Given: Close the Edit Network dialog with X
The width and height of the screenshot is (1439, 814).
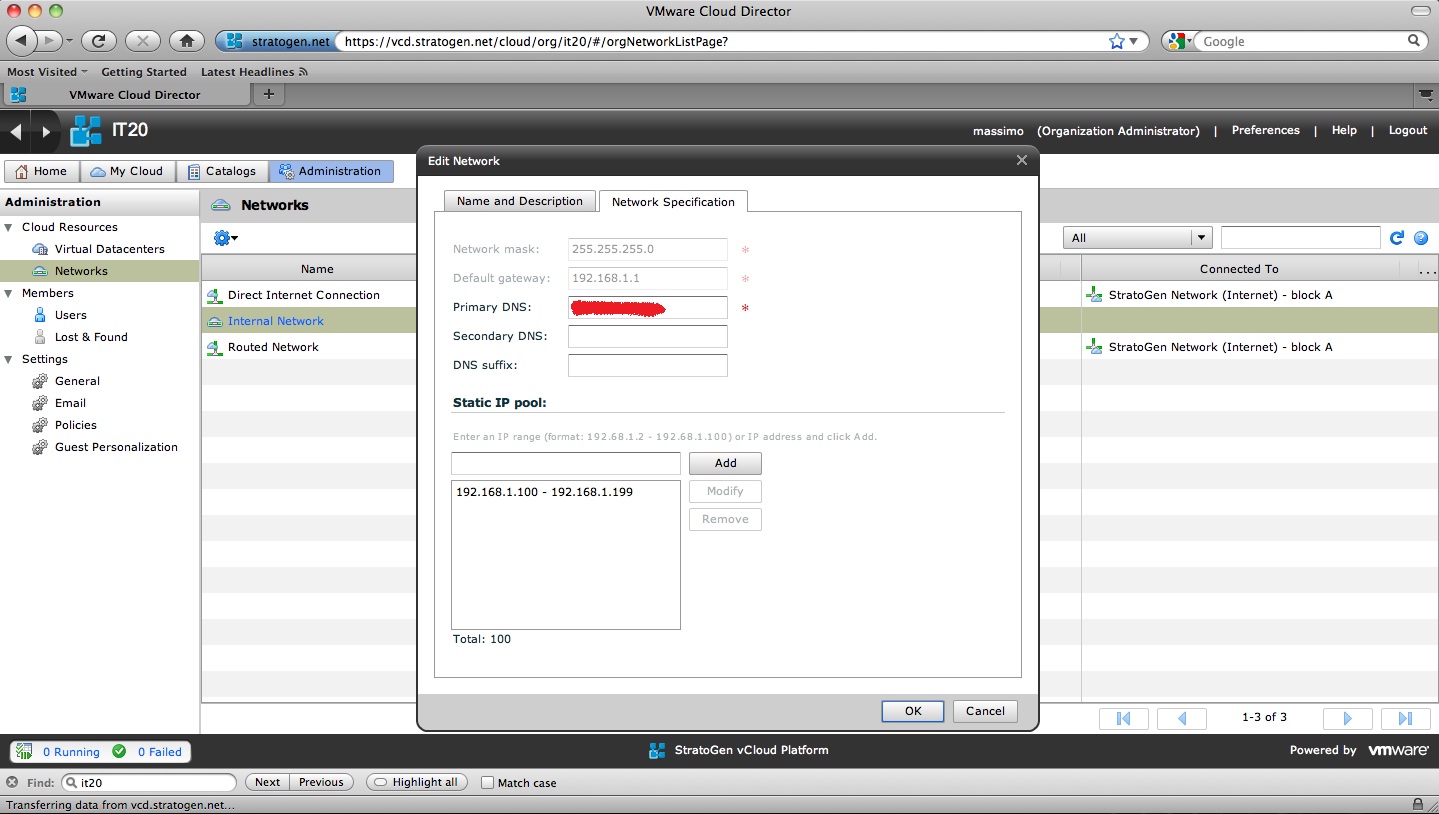Looking at the screenshot, I should tap(1021, 160).
